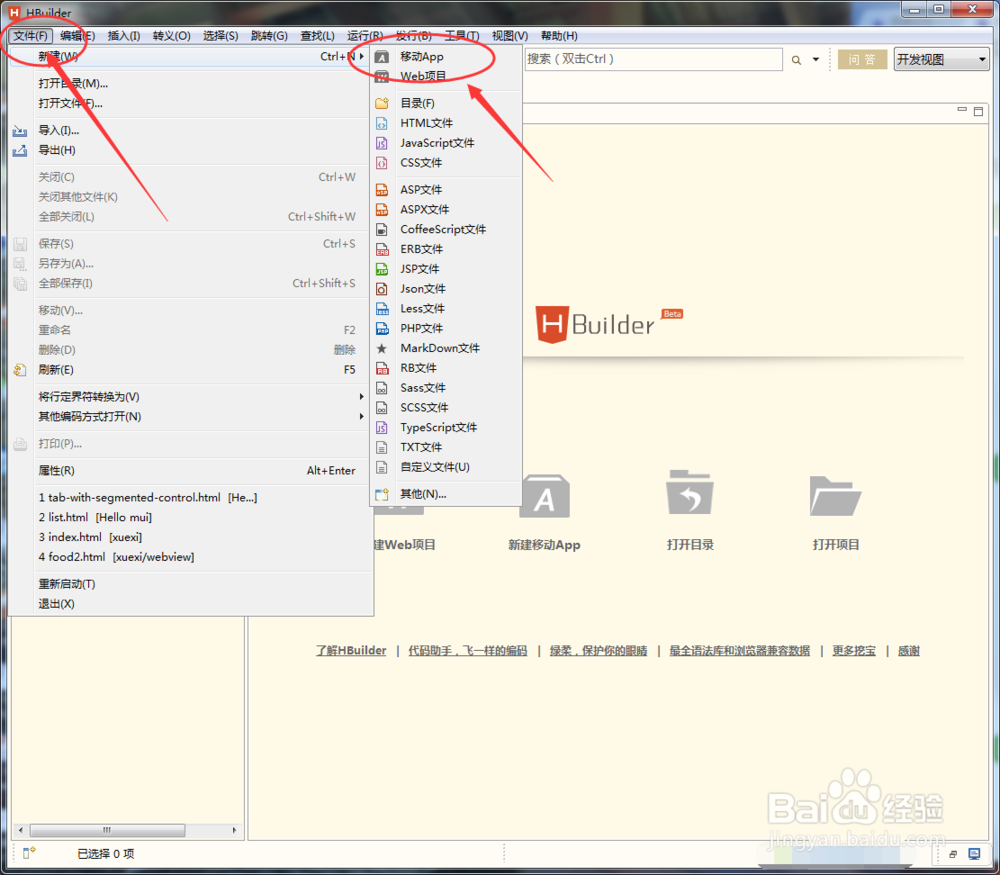Click the 打开目录 large folder icon

pyautogui.click(x=689, y=493)
